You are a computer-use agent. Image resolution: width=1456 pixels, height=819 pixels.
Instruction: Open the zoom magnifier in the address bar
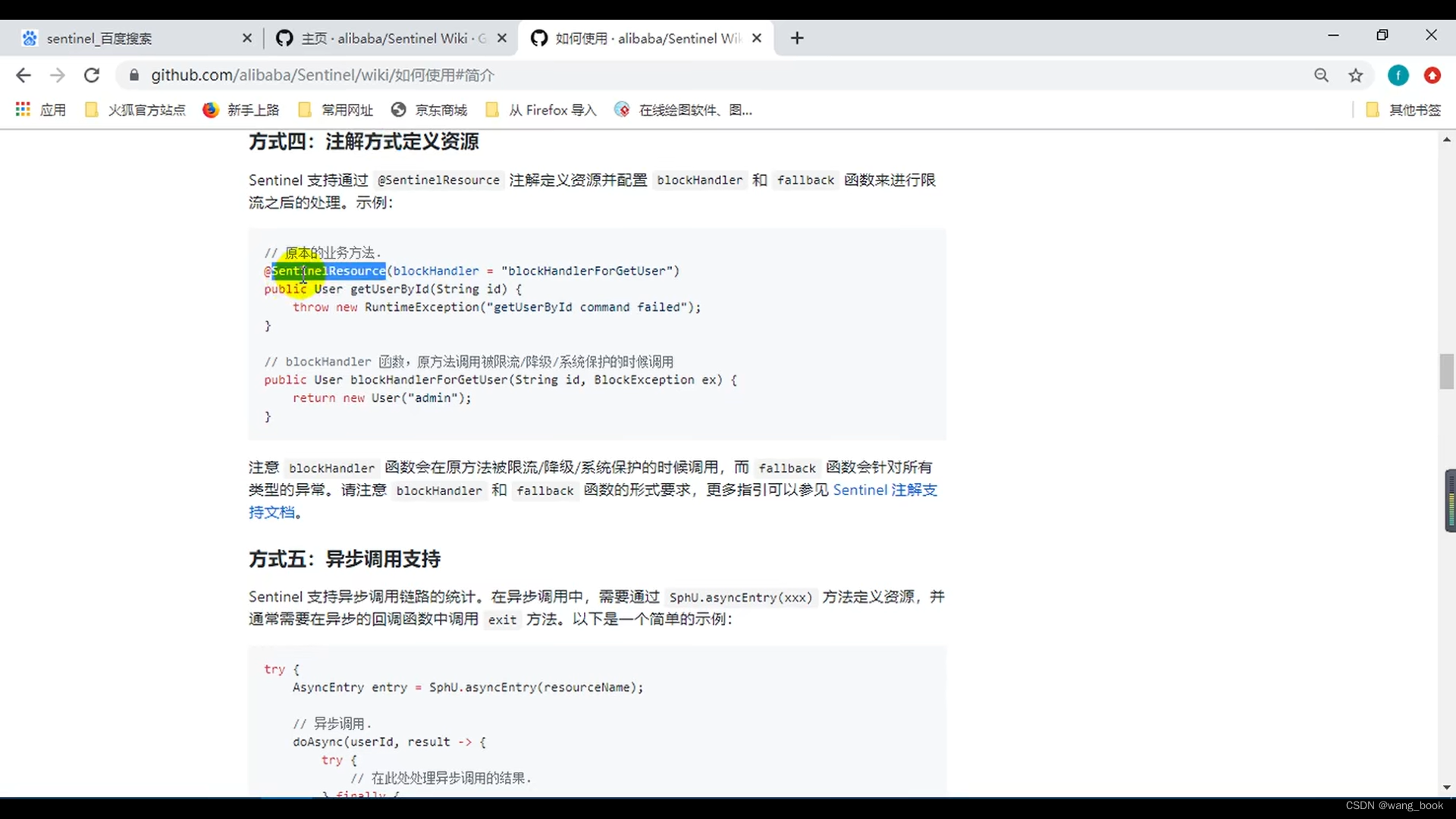[1321, 75]
